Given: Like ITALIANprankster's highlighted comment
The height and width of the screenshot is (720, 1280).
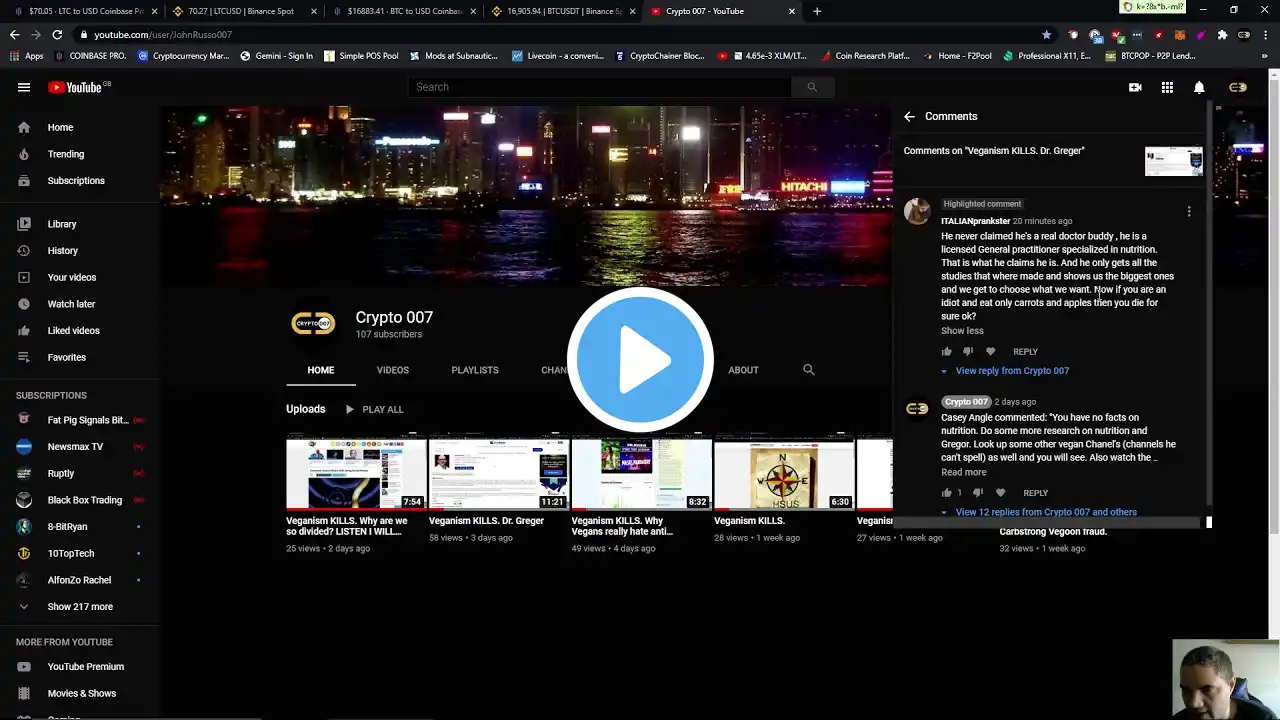Looking at the screenshot, I should click(x=946, y=352).
